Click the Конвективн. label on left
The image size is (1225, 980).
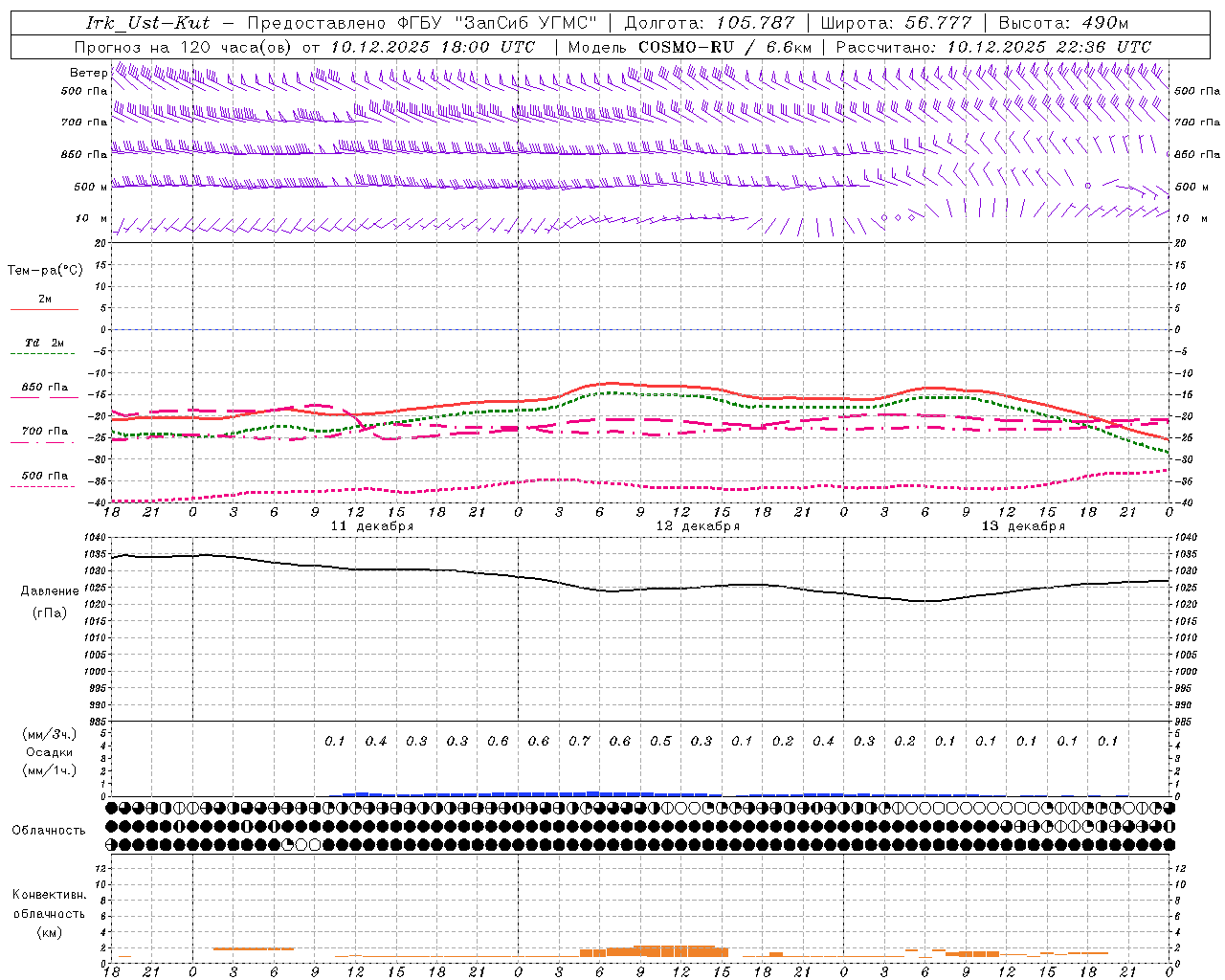pyautogui.click(x=49, y=895)
